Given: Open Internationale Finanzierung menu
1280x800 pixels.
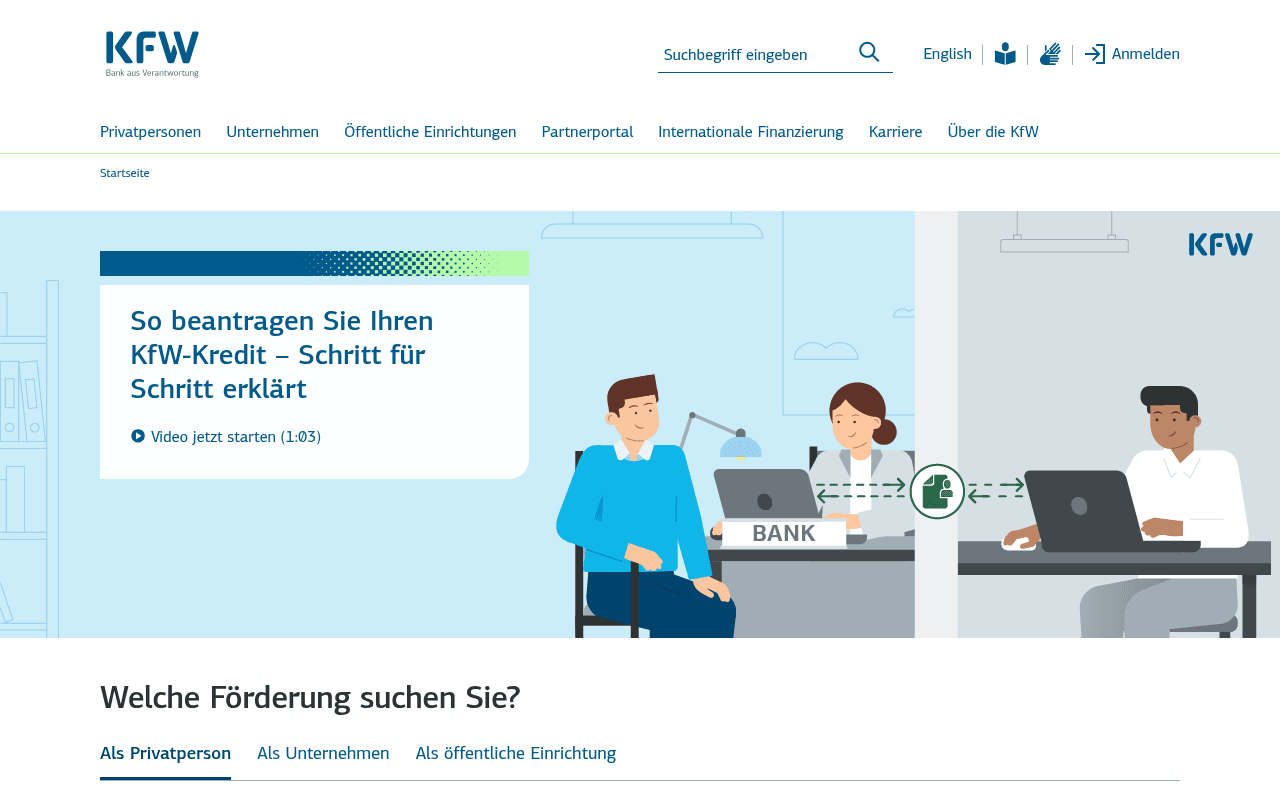Looking at the screenshot, I should click(751, 132).
